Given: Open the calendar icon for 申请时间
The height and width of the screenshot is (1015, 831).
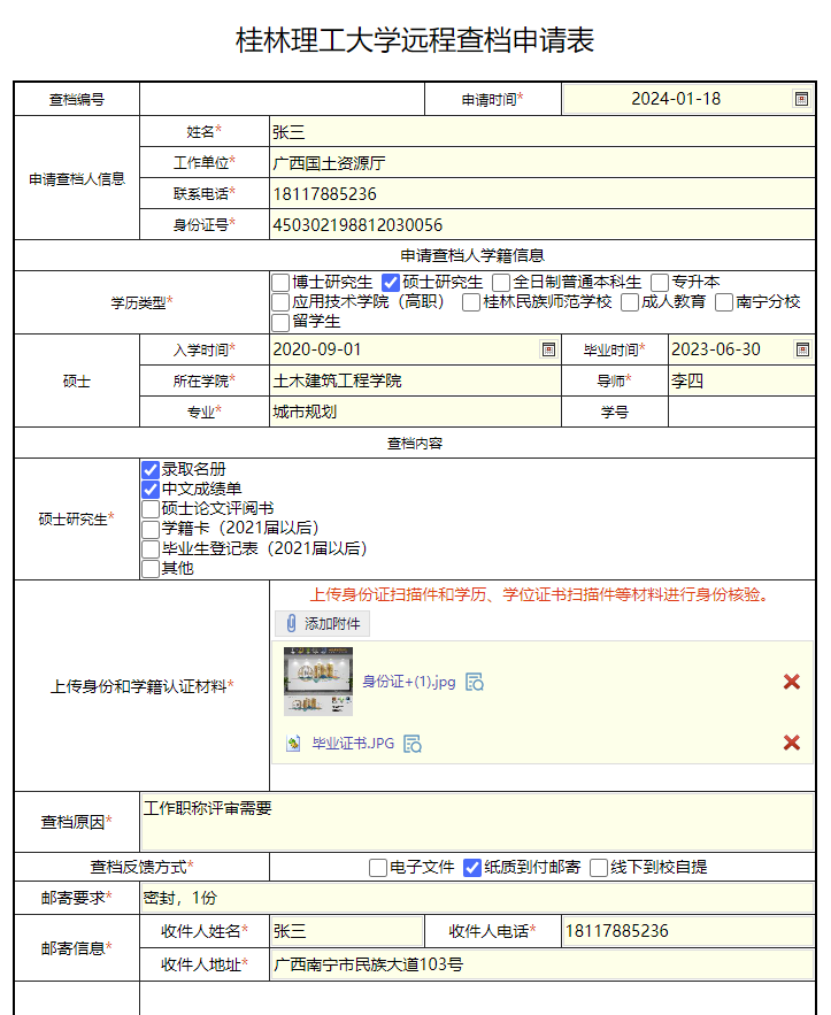Looking at the screenshot, I should (801, 99).
